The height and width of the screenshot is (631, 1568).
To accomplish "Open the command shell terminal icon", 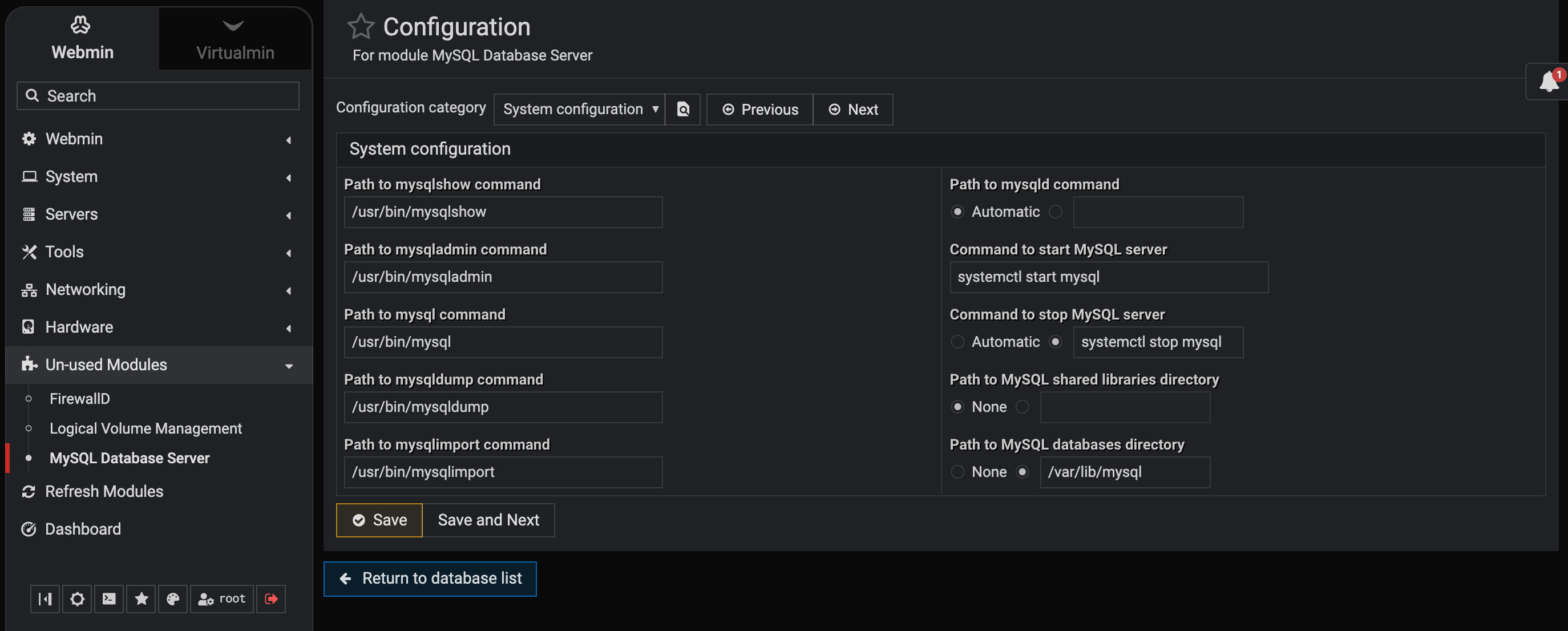I will coord(109,598).
